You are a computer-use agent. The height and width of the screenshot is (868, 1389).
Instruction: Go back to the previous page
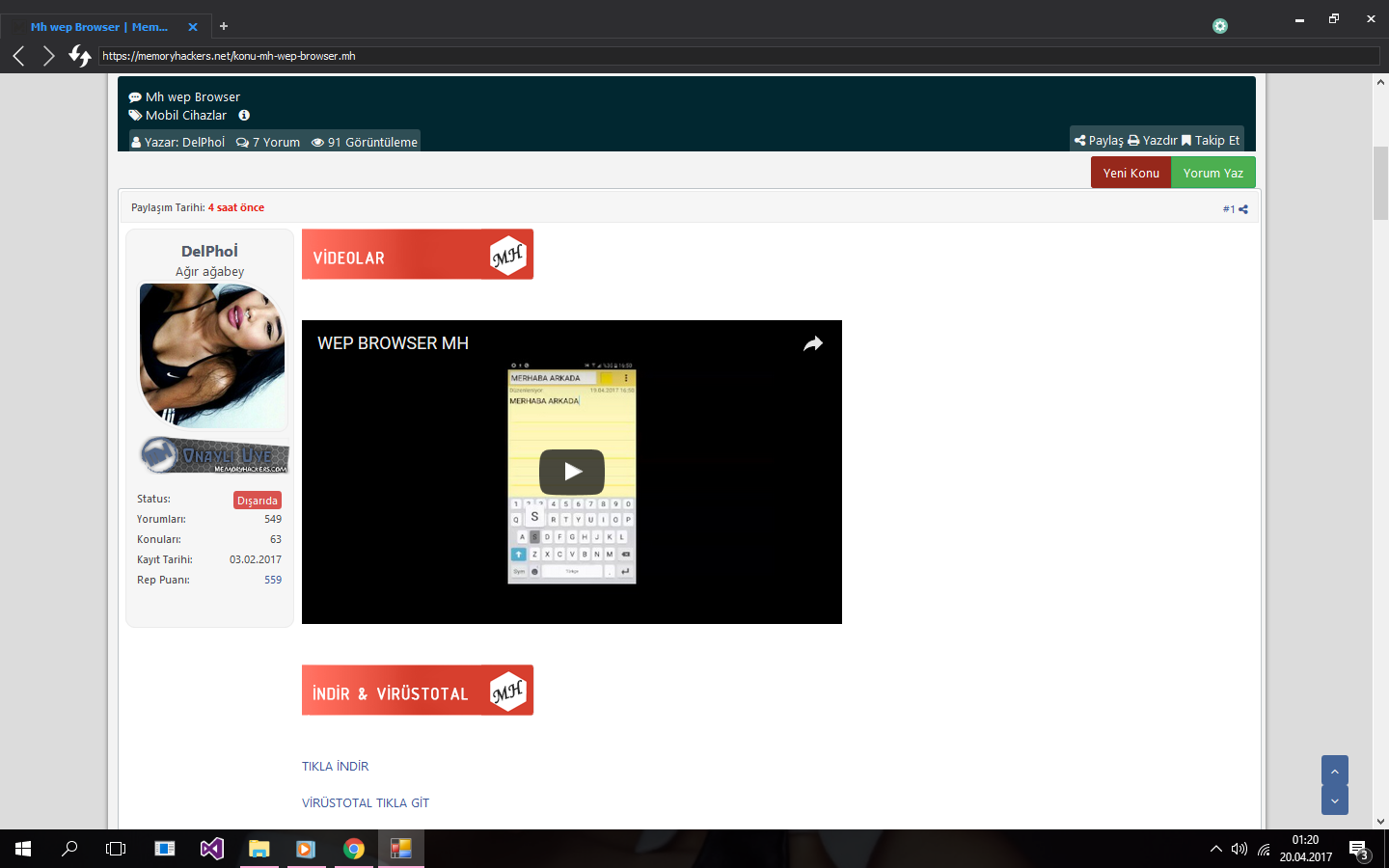[x=18, y=56]
